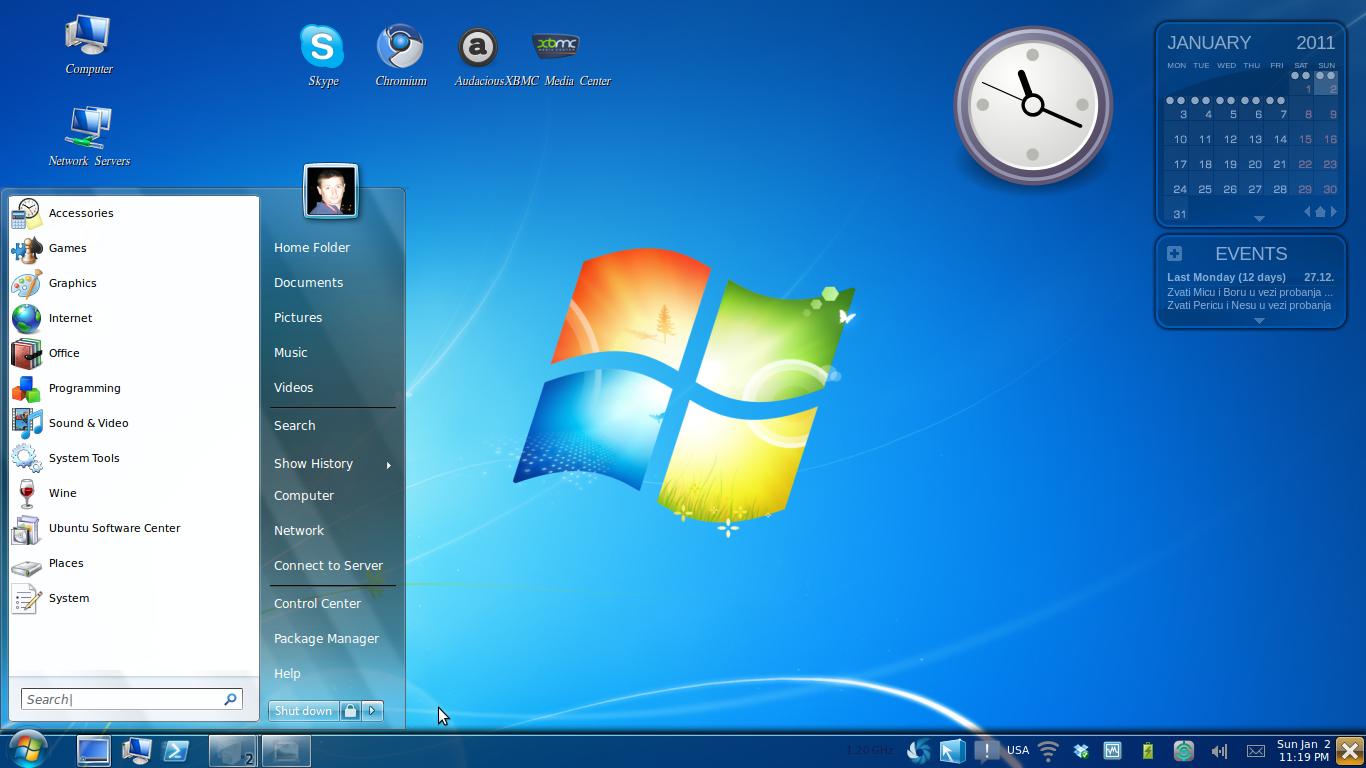Open the XBMC Media Center desktop icon
This screenshot has width=1366, height=768.
[556, 55]
